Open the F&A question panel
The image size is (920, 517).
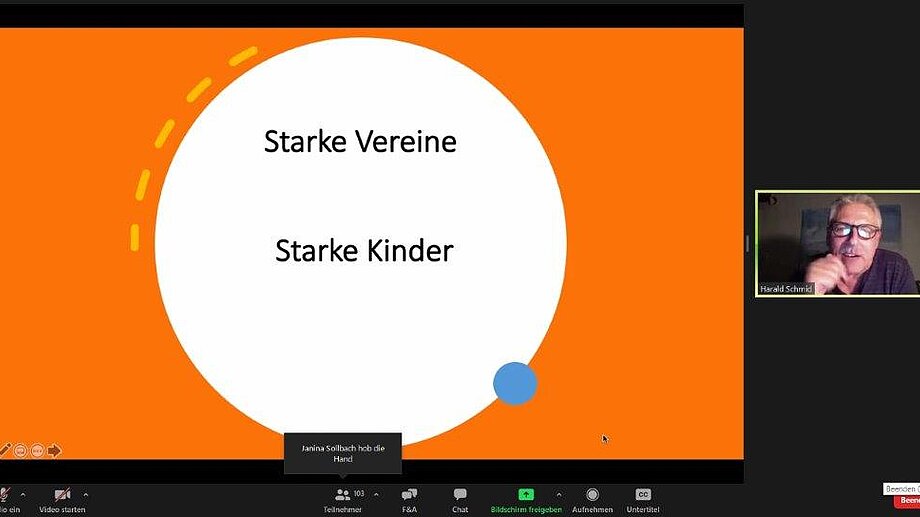point(409,494)
